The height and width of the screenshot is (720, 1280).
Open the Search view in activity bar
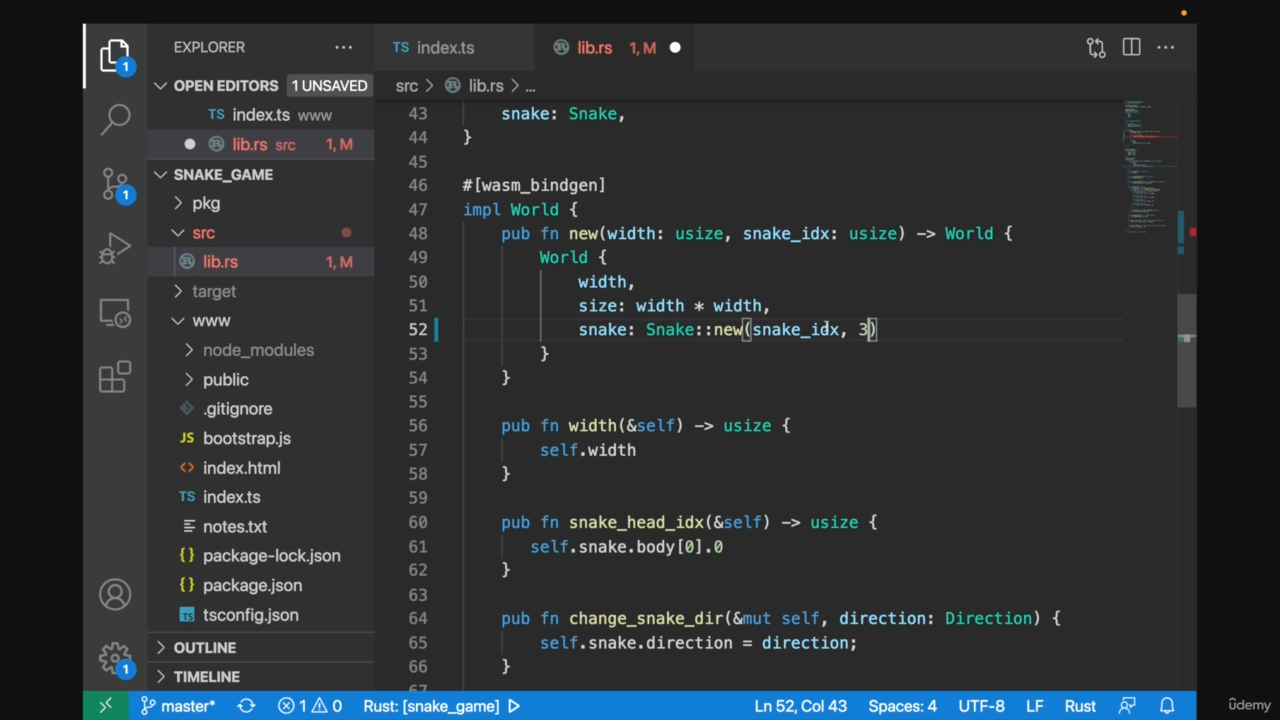point(115,119)
